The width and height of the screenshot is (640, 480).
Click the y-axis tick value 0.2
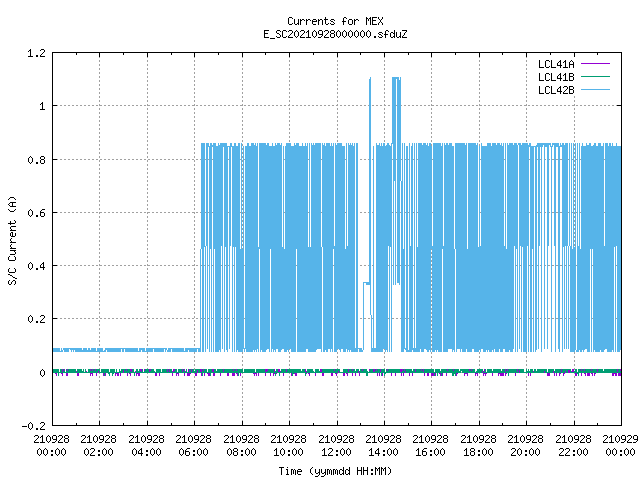click(36, 319)
